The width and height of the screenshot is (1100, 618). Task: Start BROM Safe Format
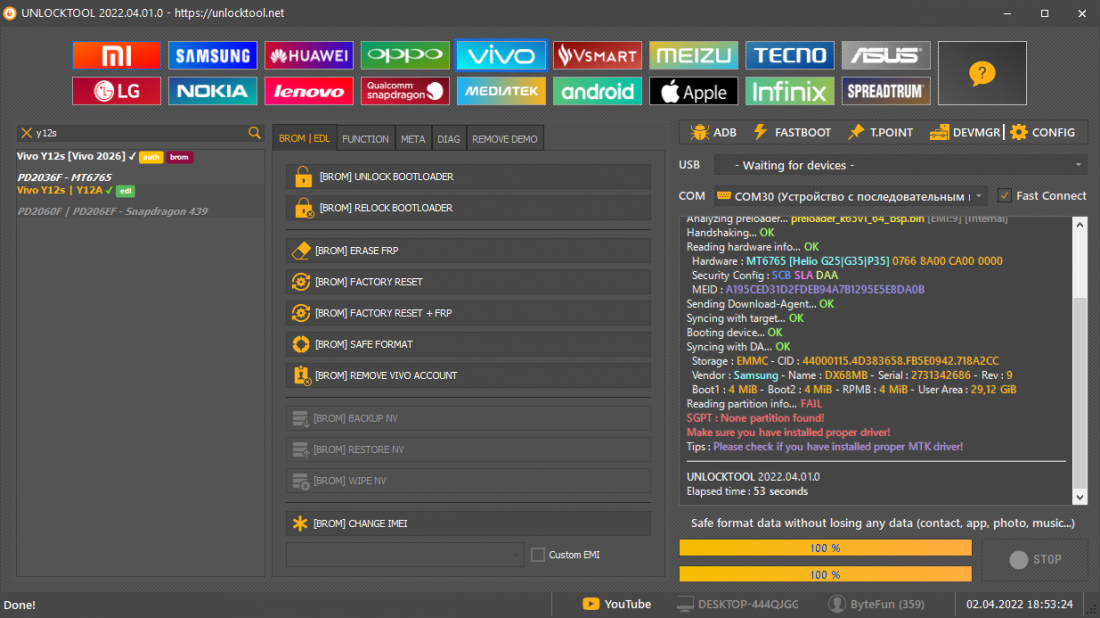(x=468, y=344)
